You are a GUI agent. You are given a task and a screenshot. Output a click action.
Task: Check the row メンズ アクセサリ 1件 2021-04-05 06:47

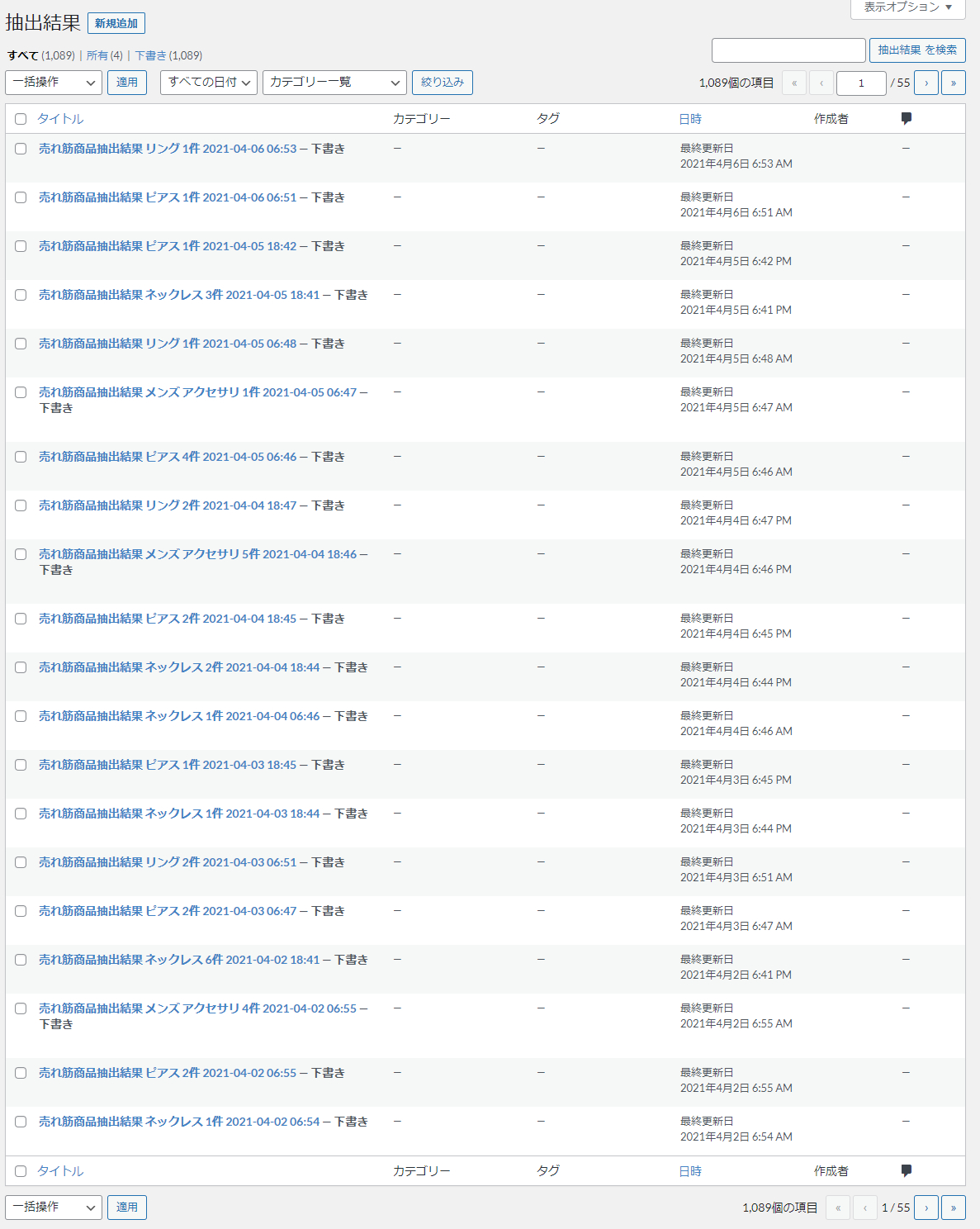21,392
